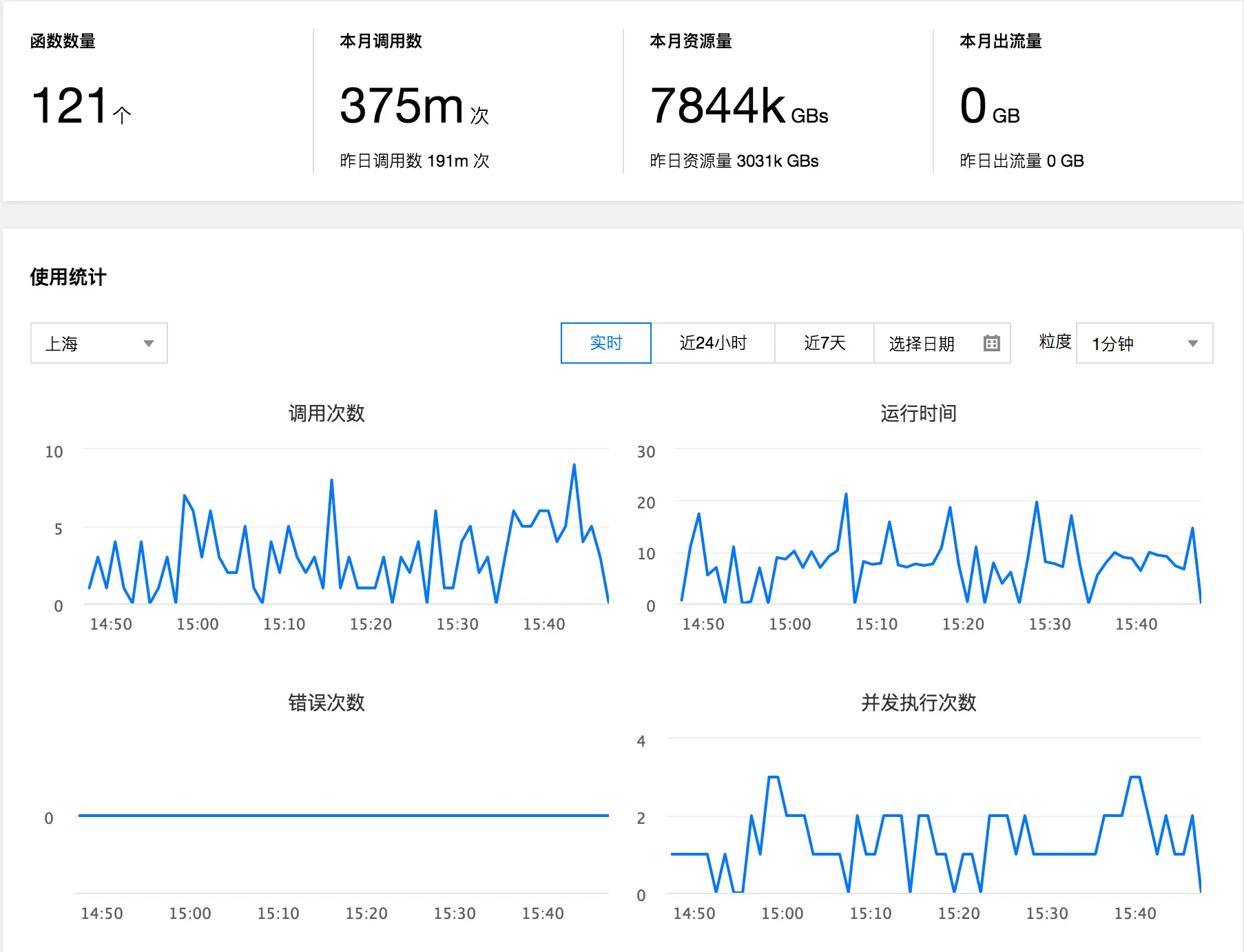This screenshot has height=952, width=1244.
Task: Click the 本月资源量 value 7844k
Action: click(717, 106)
